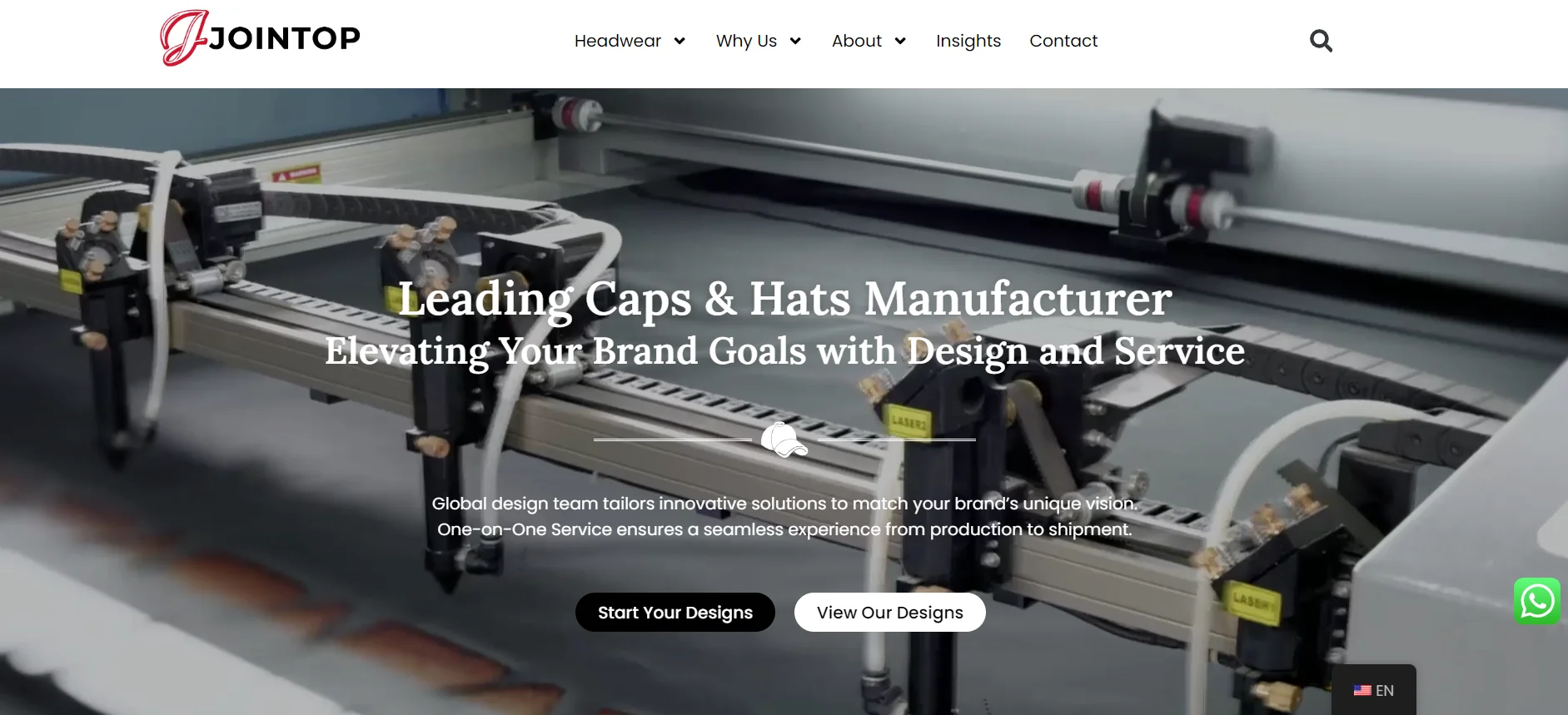Click the Jointop logo
Screen dimensions: 1568x715
pos(260,38)
